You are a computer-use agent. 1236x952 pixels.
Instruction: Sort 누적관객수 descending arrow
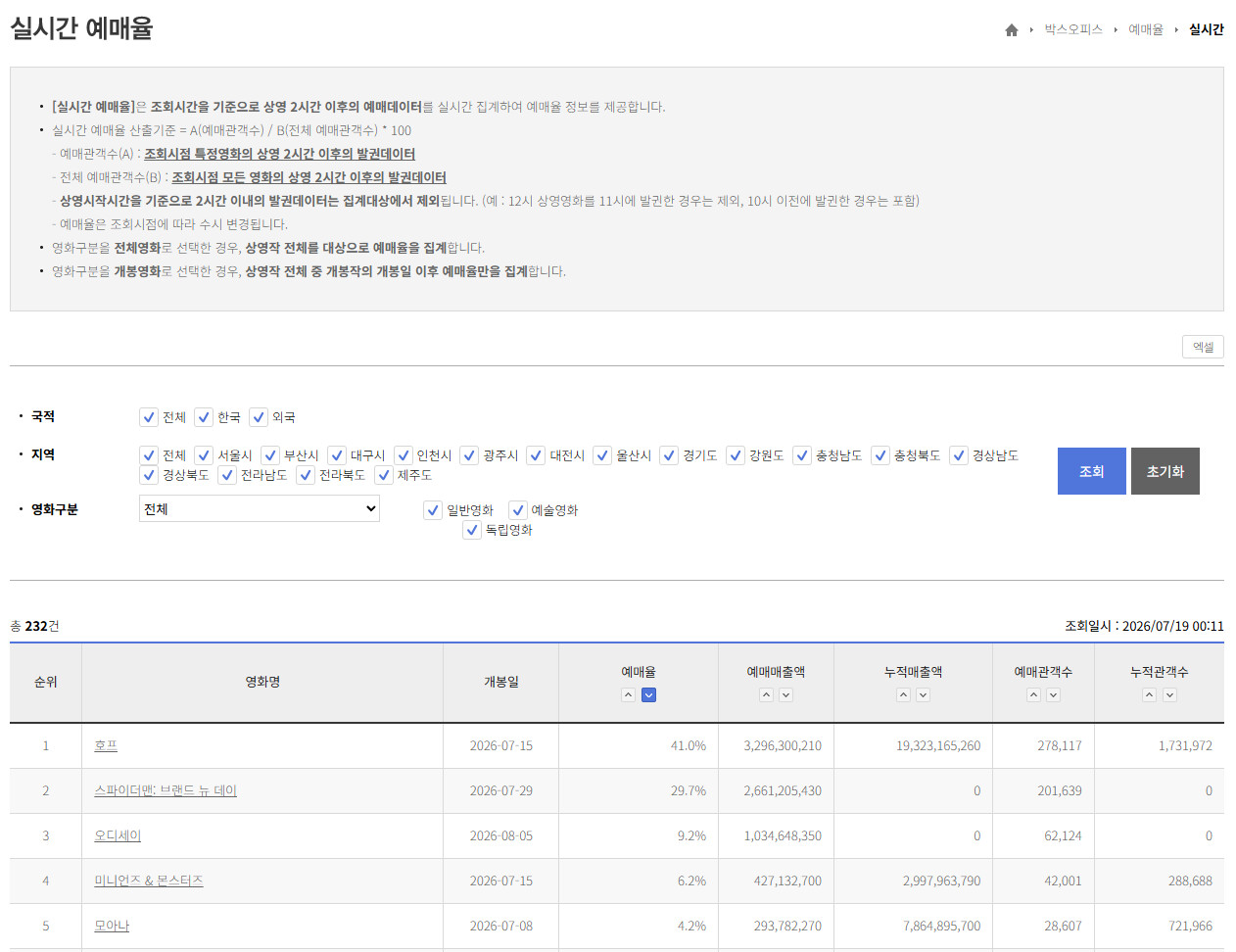pos(1169,695)
